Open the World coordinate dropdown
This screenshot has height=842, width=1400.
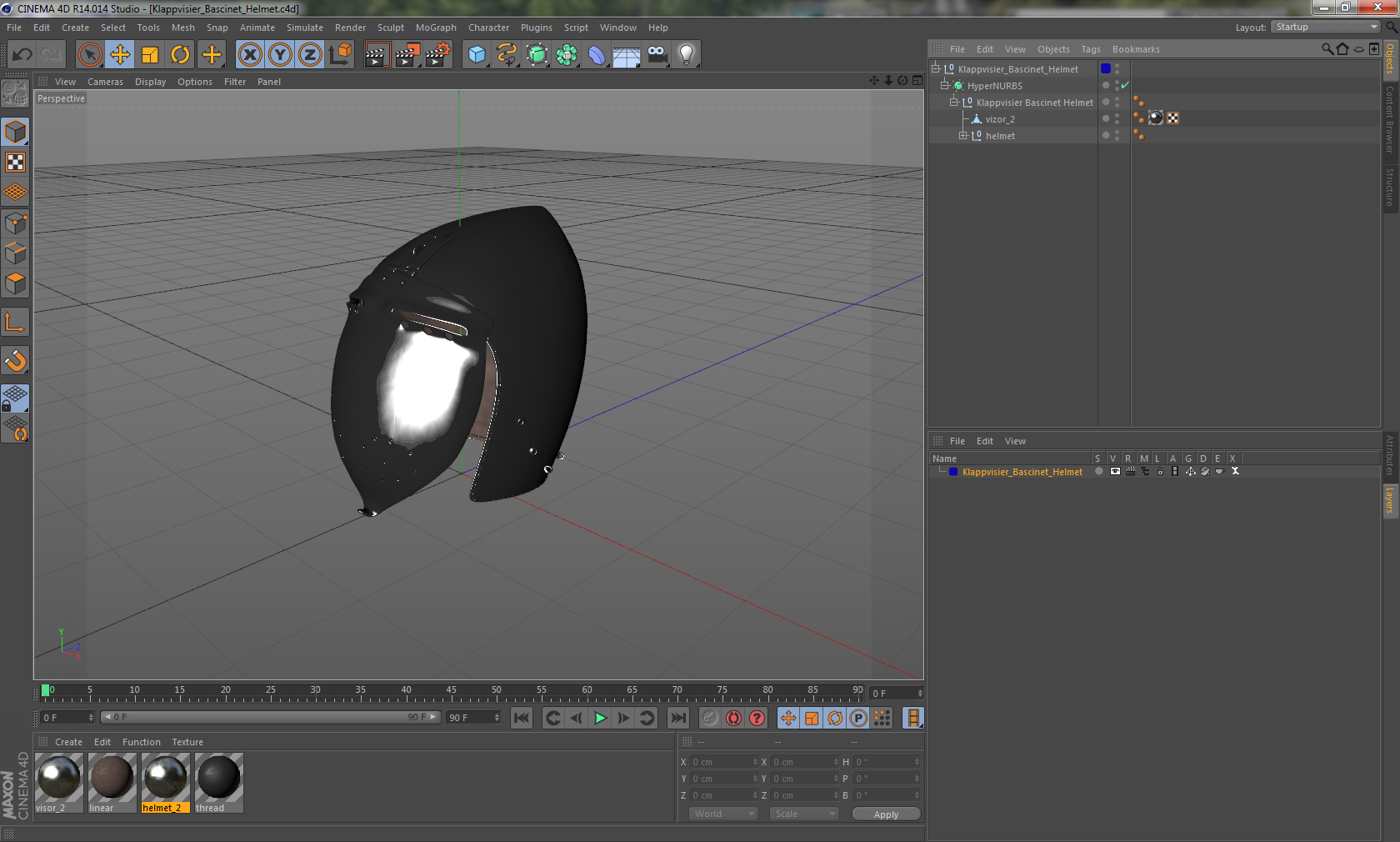(x=723, y=814)
